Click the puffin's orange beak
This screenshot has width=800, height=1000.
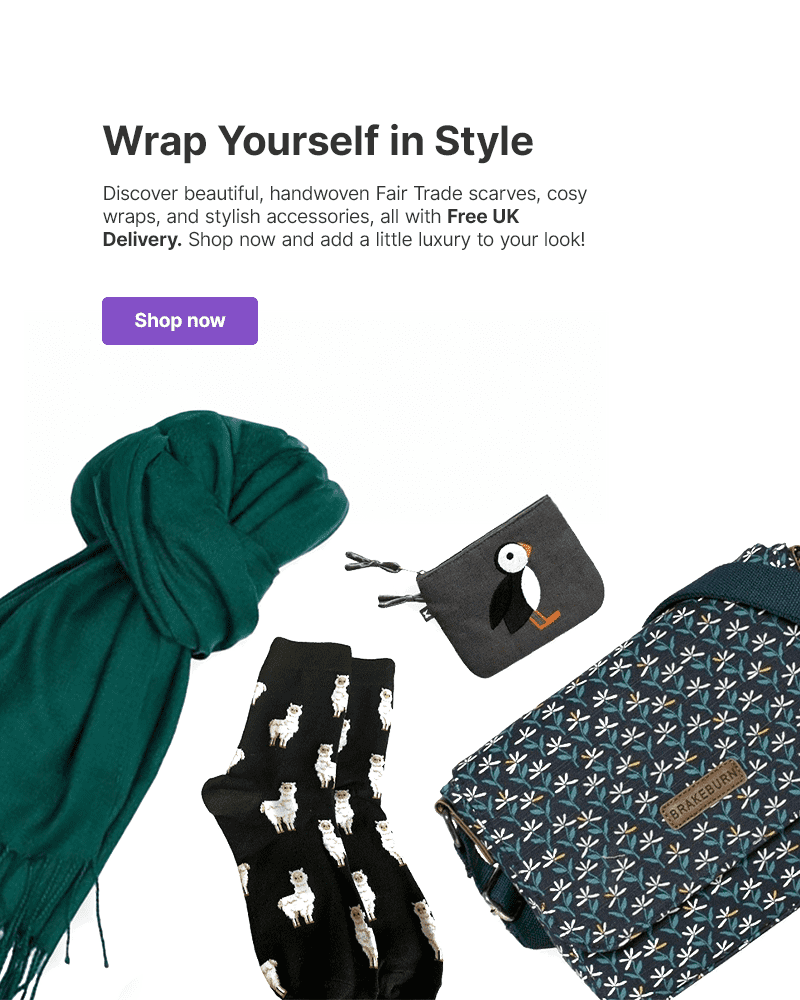(525, 549)
